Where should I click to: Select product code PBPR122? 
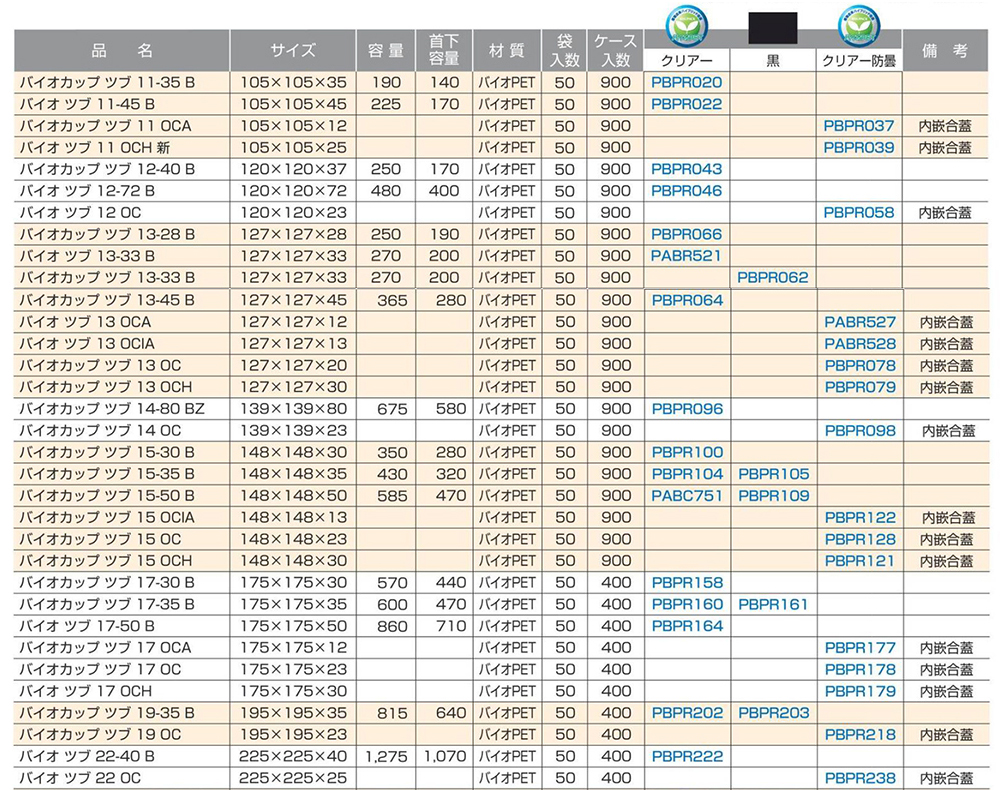click(860, 517)
